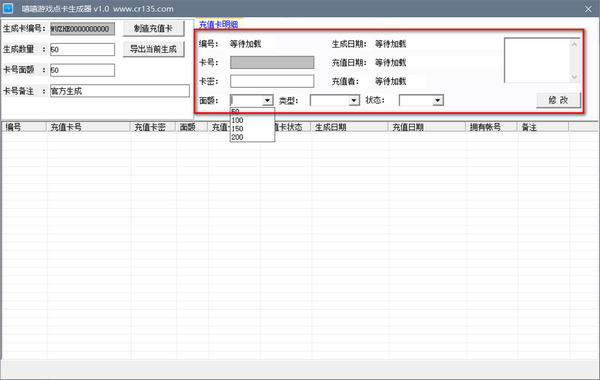The image size is (600, 380).
Task: Sort by the 面额 column header
Action: tap(192, 127)
